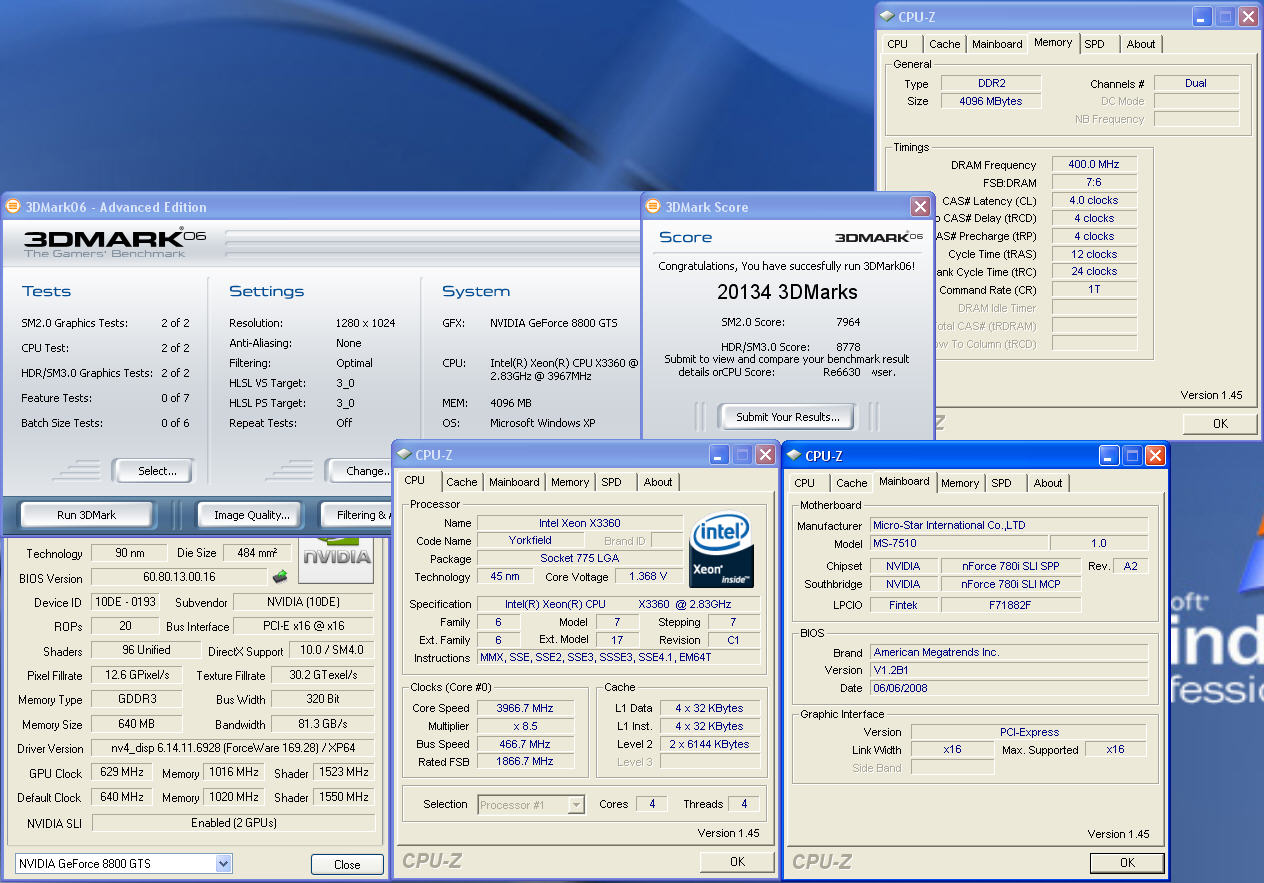
Task: Click OK in CPU-Z mainboard window
Action: tap(1127, 862)
